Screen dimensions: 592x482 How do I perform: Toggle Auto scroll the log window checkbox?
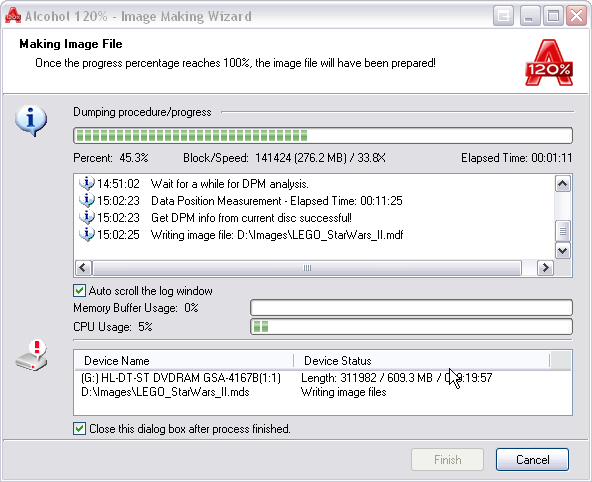pyautogui.click(x=79, y=291)
